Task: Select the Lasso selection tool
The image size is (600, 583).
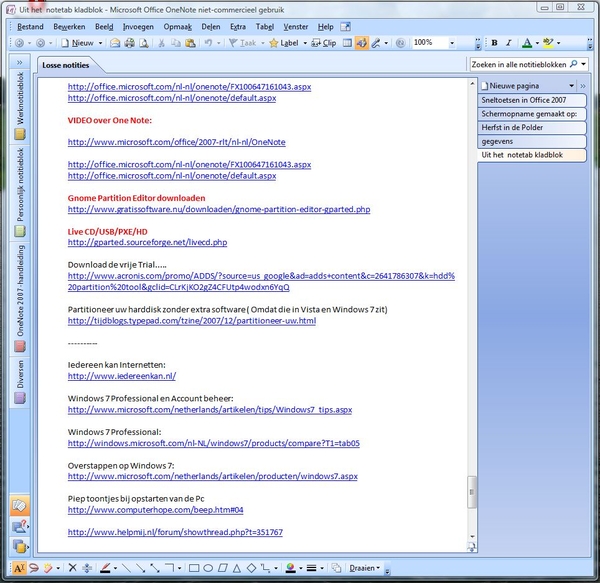Action: 34,568
